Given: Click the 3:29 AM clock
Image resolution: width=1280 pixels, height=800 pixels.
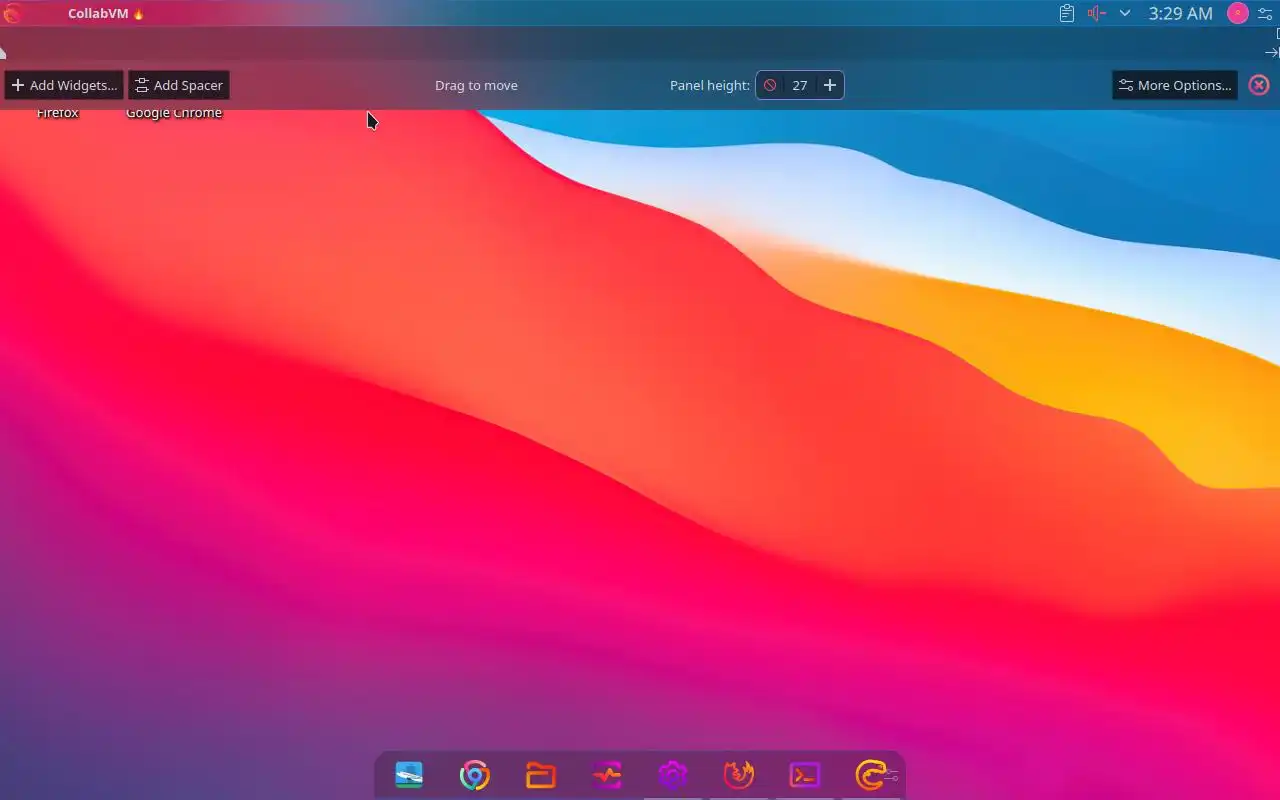Looking at the screenshot, I should point(1180,13).
